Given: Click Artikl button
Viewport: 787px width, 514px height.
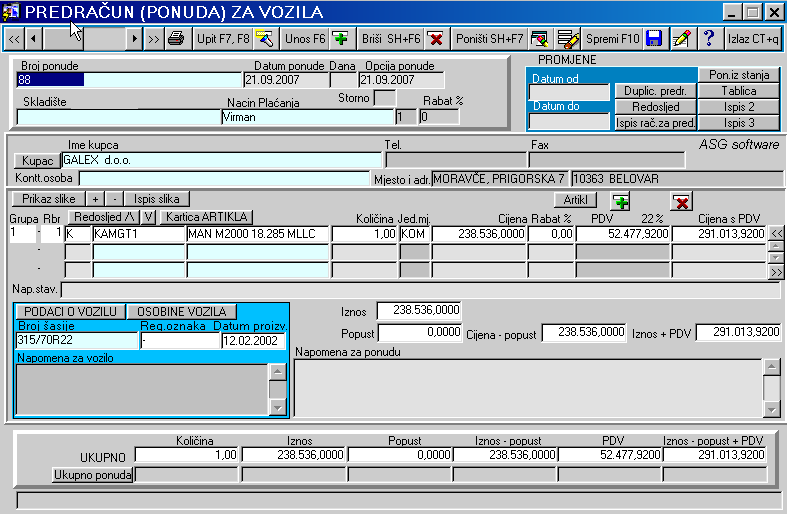Looking at the screenshot, I should pyautogui.click(x=575, y=200).
